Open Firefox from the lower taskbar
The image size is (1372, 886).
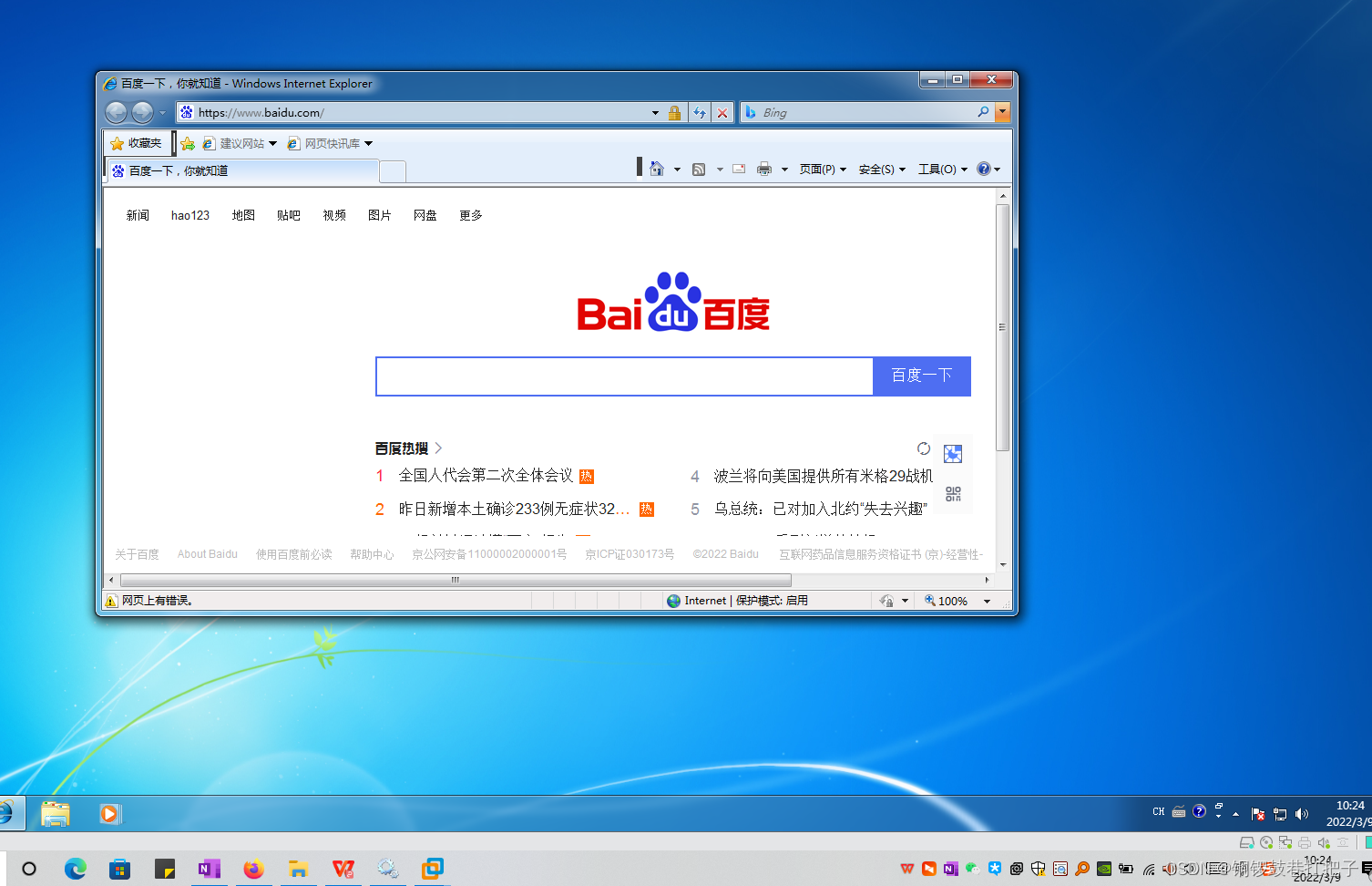253,869
